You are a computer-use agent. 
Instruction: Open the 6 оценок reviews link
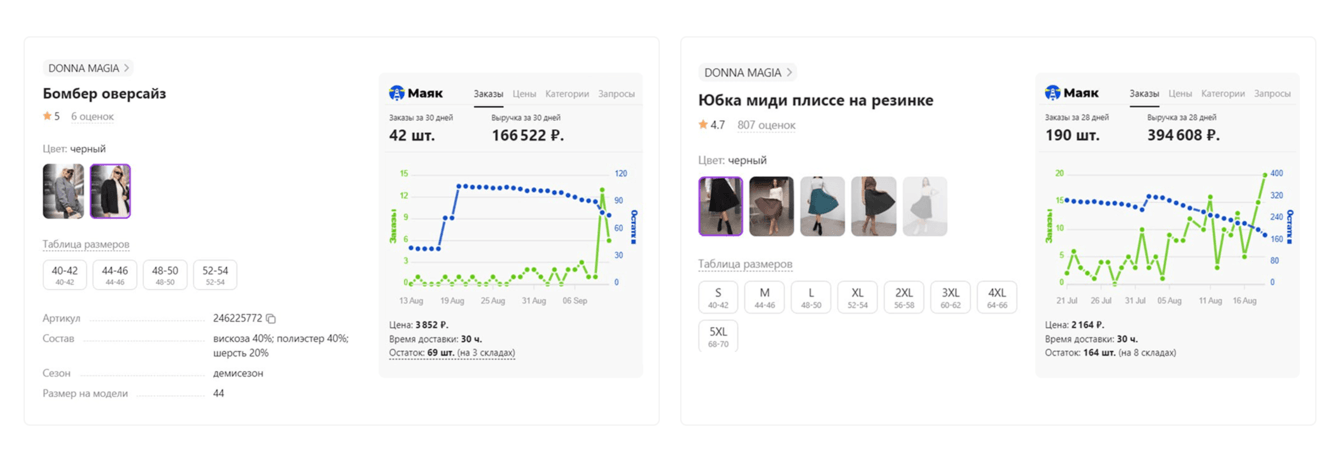[92, 116]
